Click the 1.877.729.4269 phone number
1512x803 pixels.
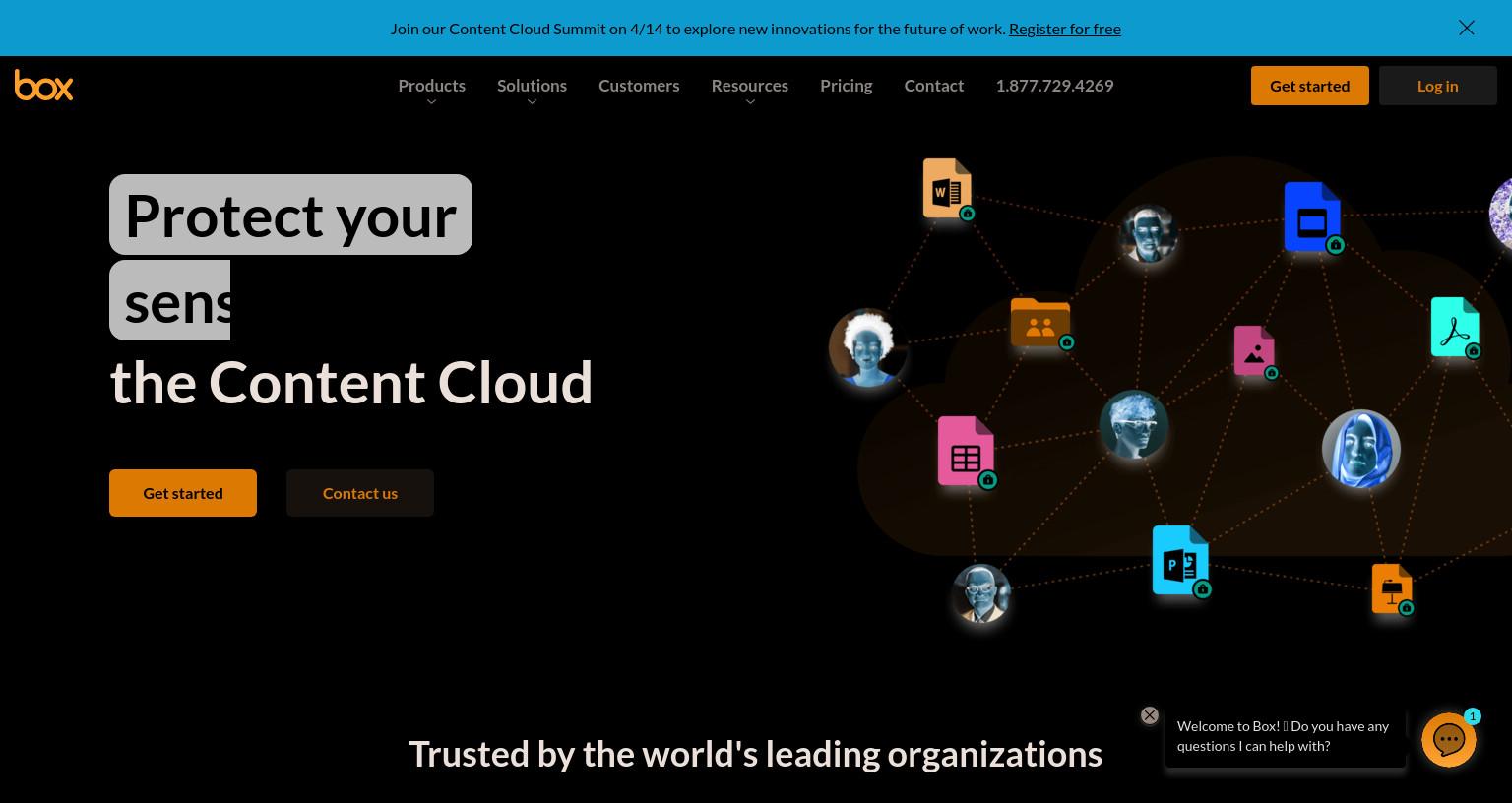[1054, 86]
